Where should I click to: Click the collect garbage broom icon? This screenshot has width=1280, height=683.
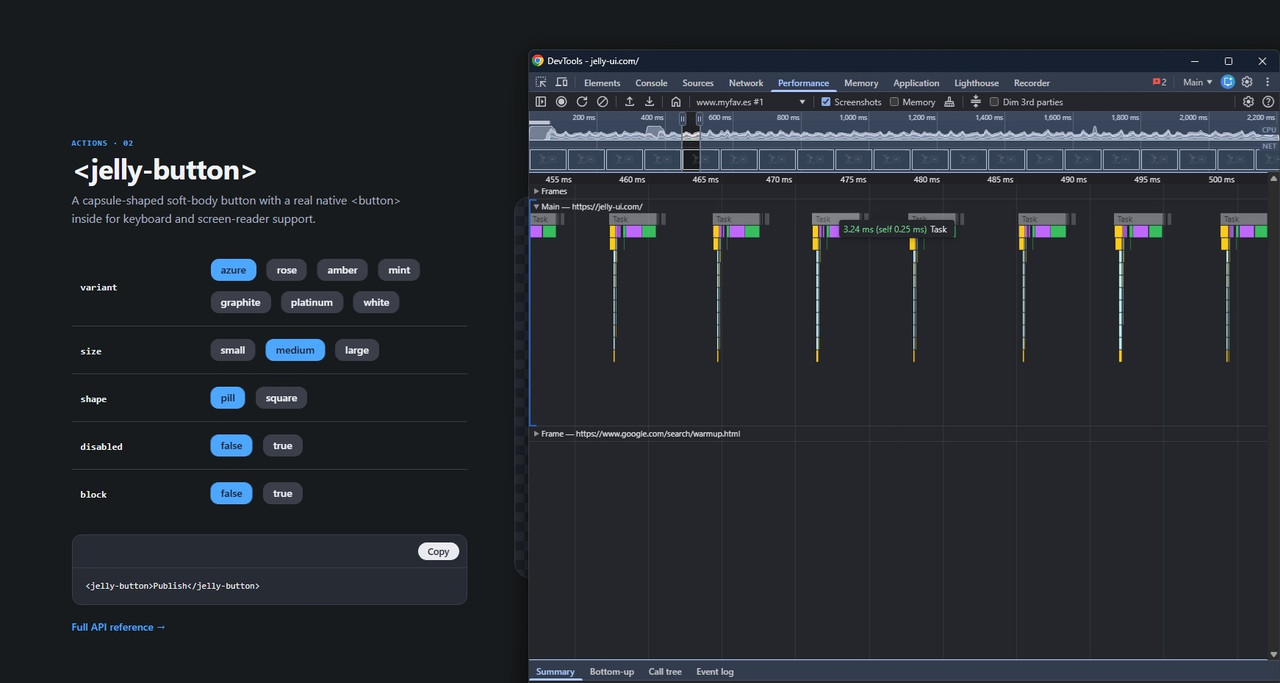[x=949, y=102]
